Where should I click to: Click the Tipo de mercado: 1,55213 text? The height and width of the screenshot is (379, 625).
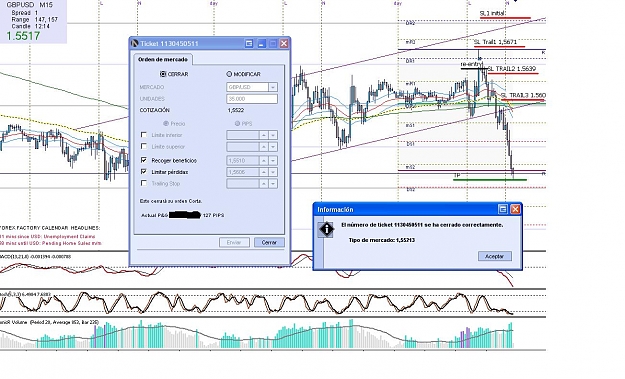pos(381,240)
